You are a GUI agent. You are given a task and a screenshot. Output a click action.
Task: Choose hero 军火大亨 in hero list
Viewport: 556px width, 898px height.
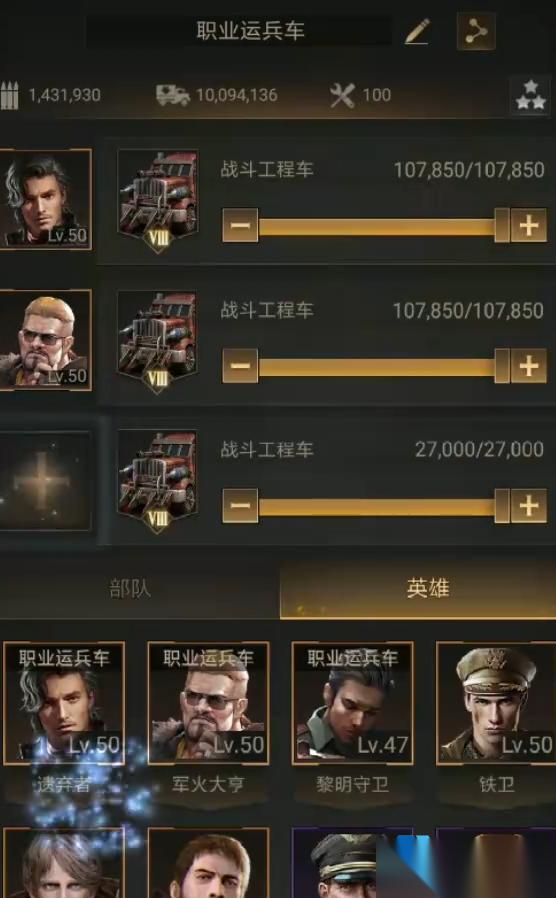208,703
